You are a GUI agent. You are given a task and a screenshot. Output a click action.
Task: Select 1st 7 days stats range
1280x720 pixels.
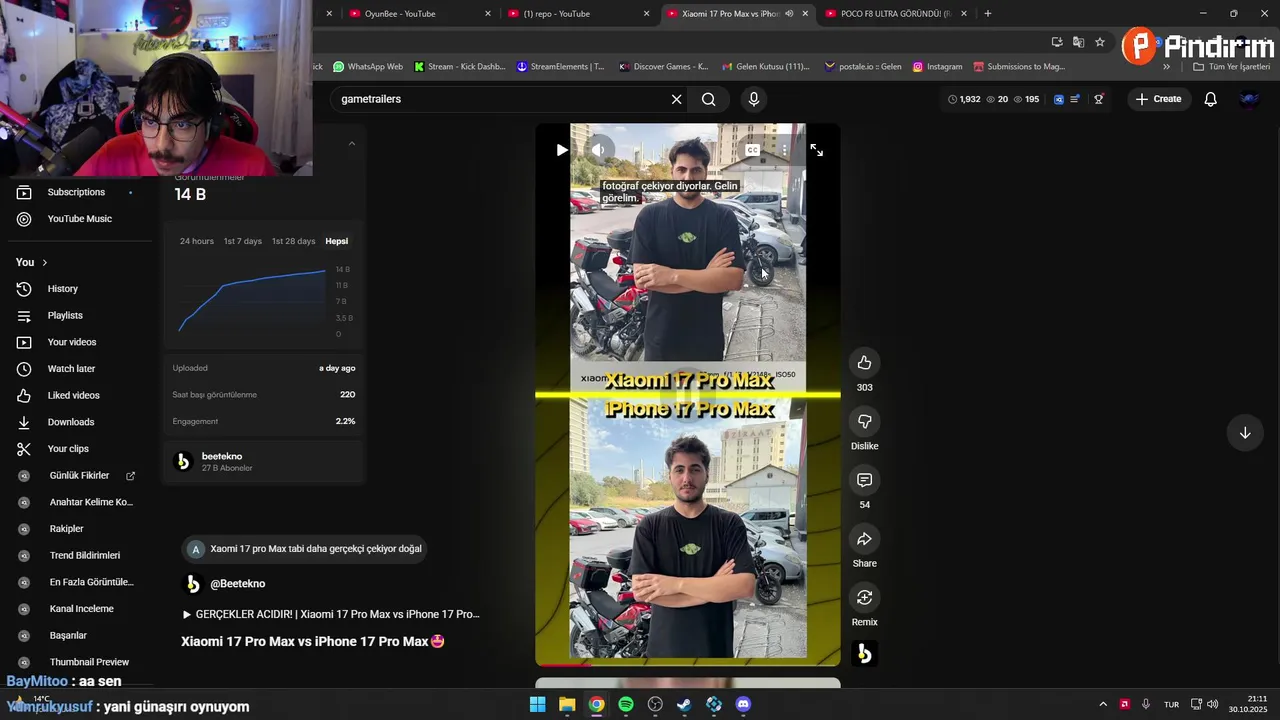click(x=242, y=241)
